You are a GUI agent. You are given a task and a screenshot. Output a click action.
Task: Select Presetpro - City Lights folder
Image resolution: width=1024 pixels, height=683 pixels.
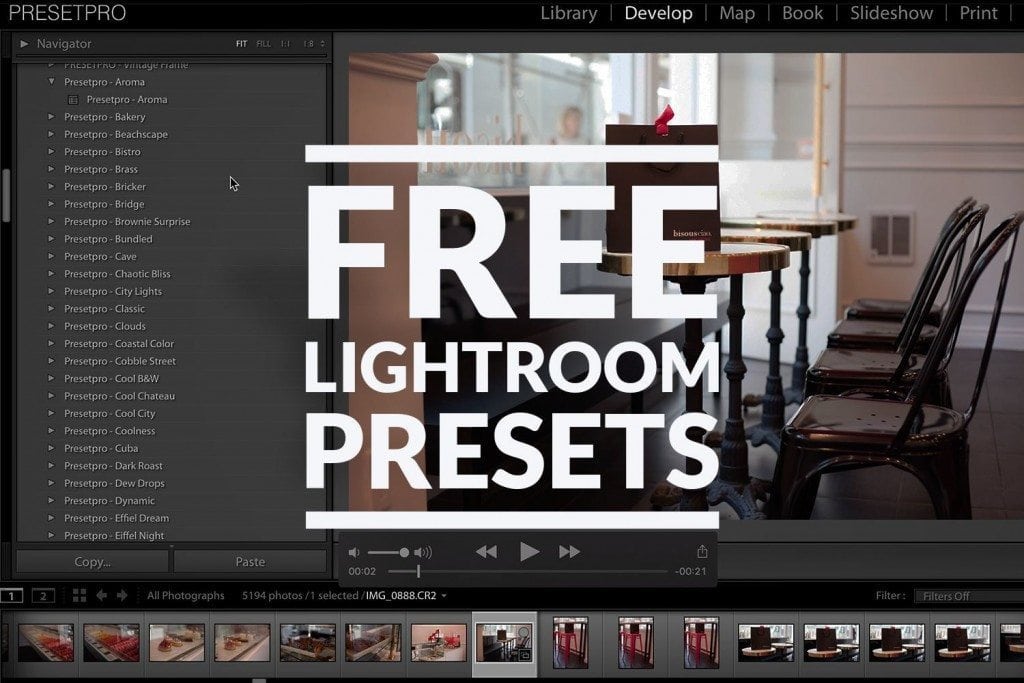[113, 291]
